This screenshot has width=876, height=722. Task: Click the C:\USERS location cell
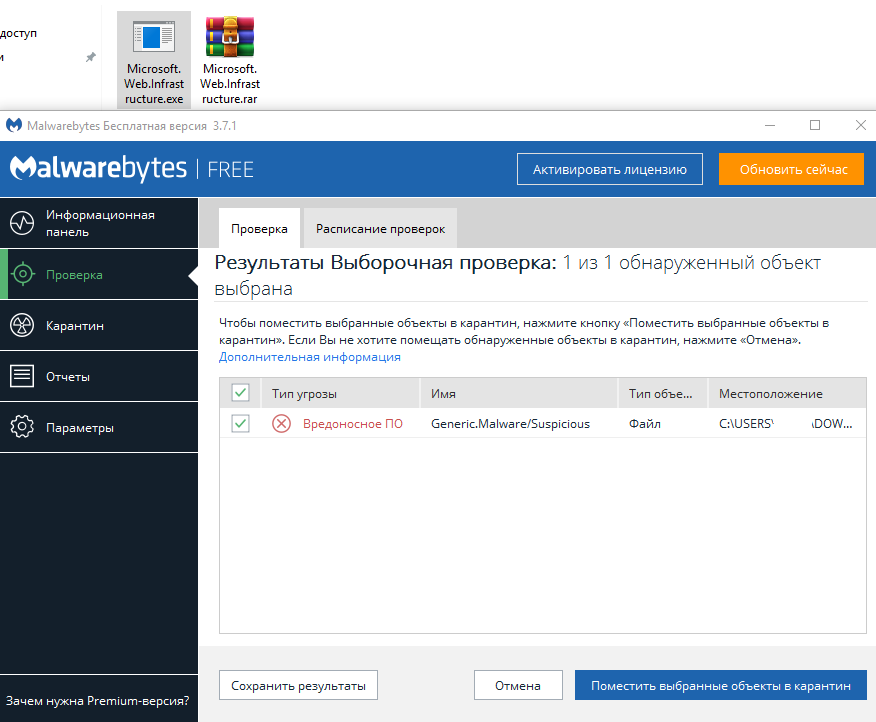785,424
